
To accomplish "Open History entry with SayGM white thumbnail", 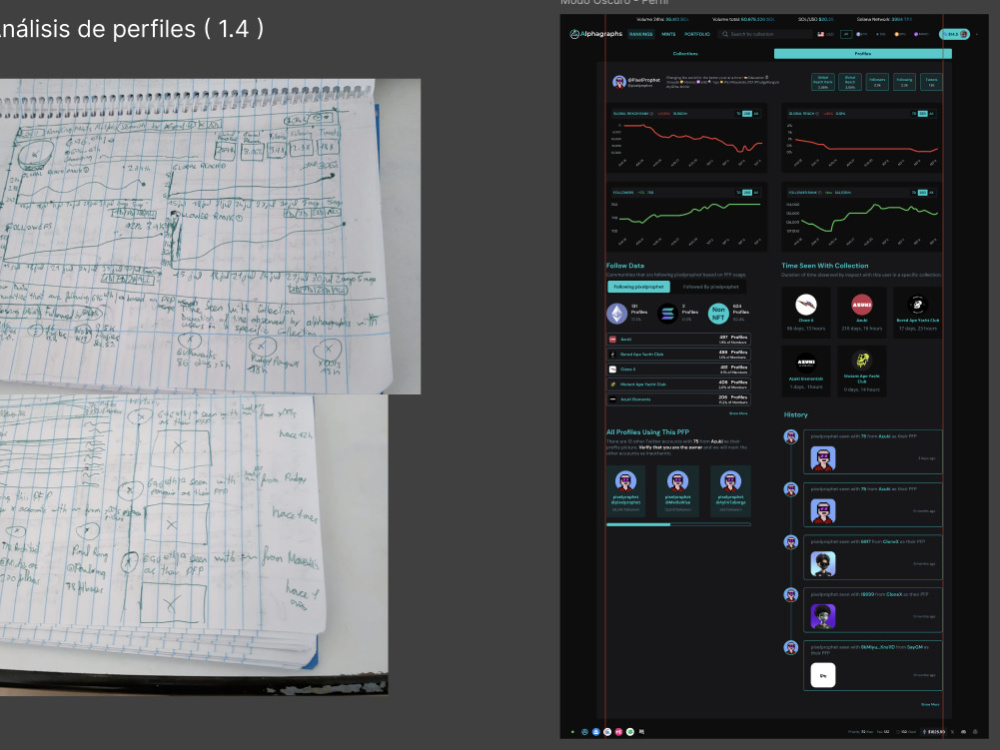I will [823, 675].
